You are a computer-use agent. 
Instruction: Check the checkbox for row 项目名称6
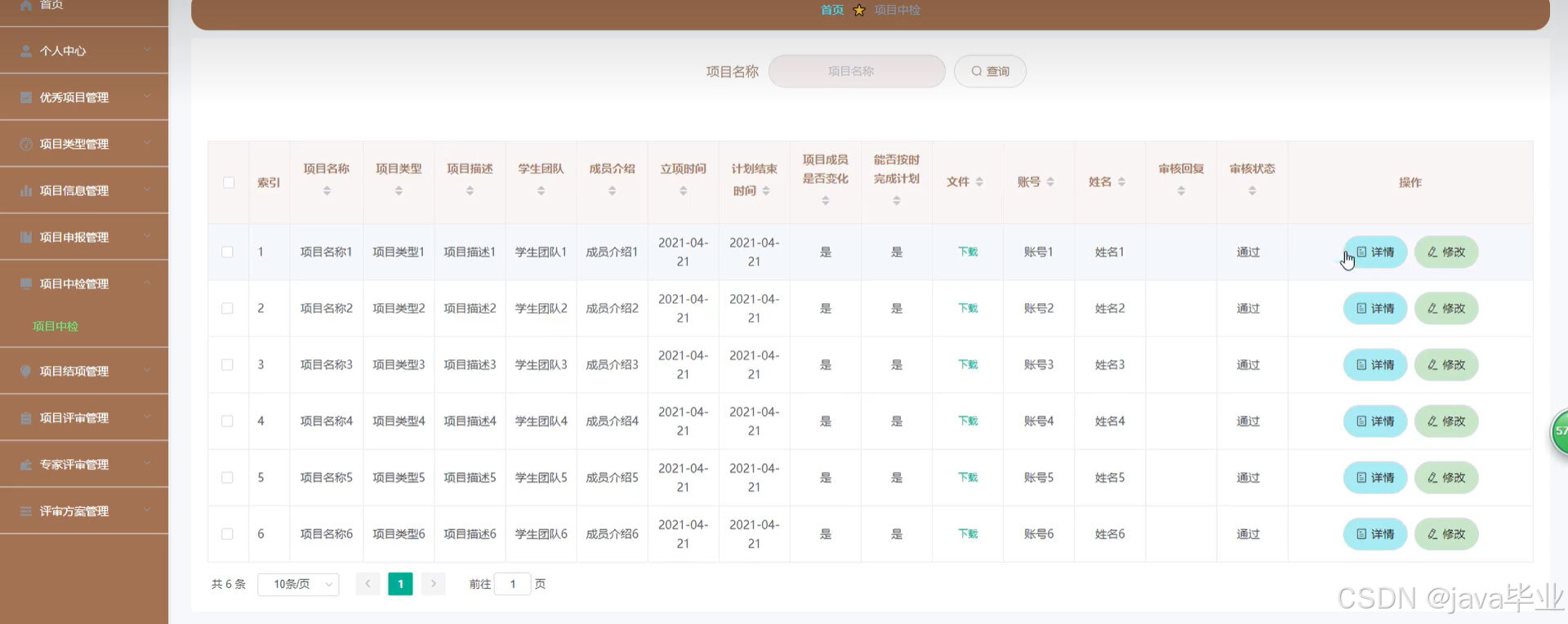pyautogui.click(x=227, y=533)
